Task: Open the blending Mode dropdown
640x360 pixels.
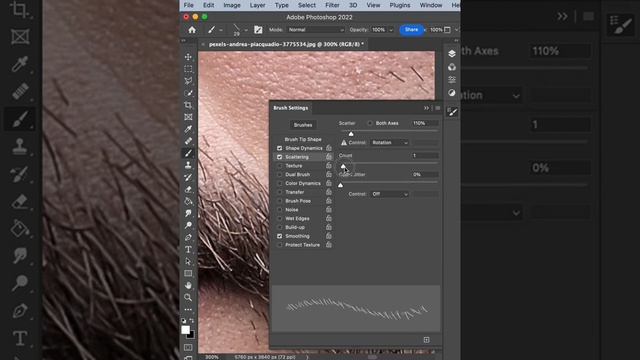Action: [x=315, y=30]
